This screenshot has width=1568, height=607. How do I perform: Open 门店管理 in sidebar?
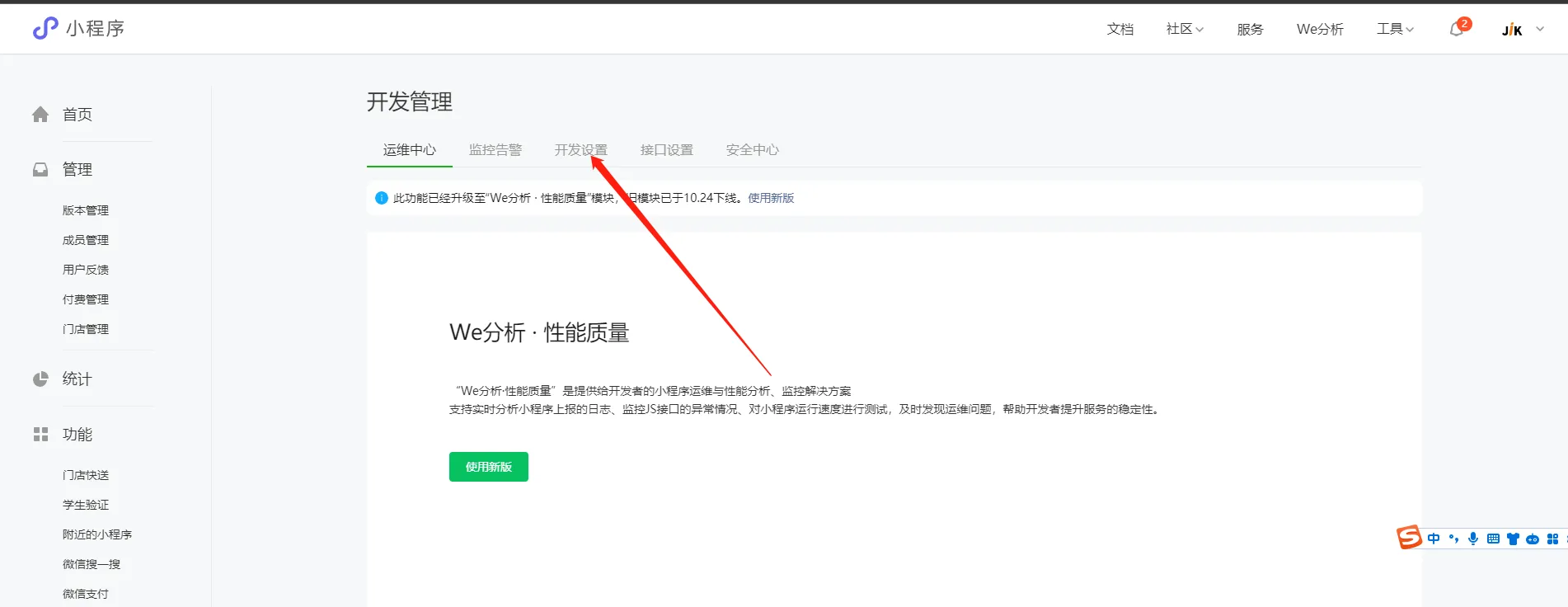[86, 329]
